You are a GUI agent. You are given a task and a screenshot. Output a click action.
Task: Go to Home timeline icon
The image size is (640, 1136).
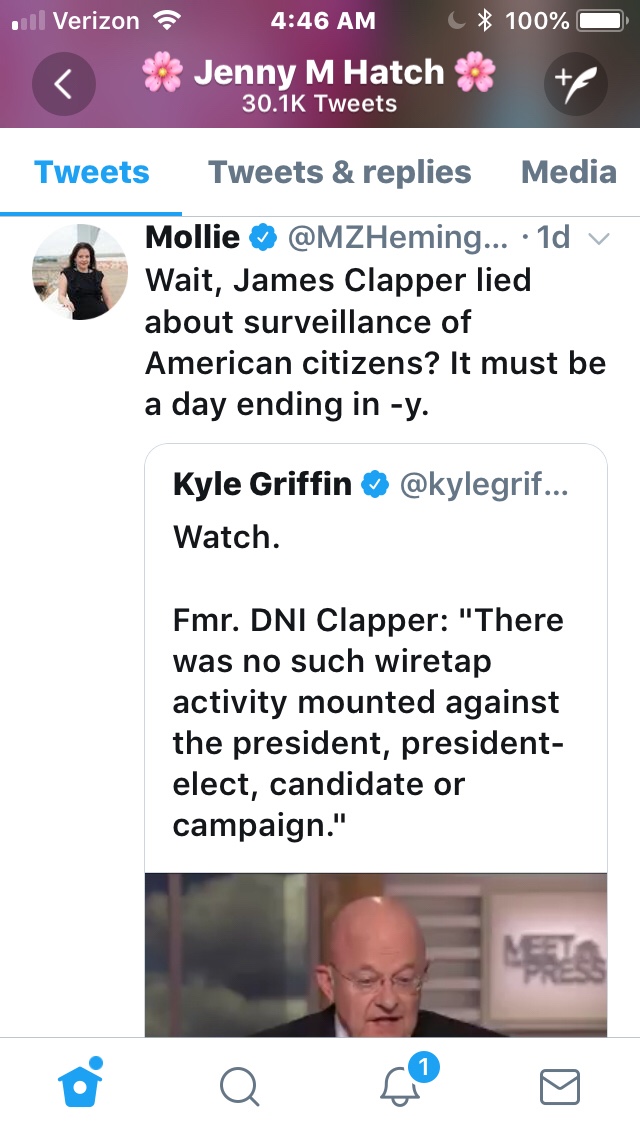[x=81, y=1086]
